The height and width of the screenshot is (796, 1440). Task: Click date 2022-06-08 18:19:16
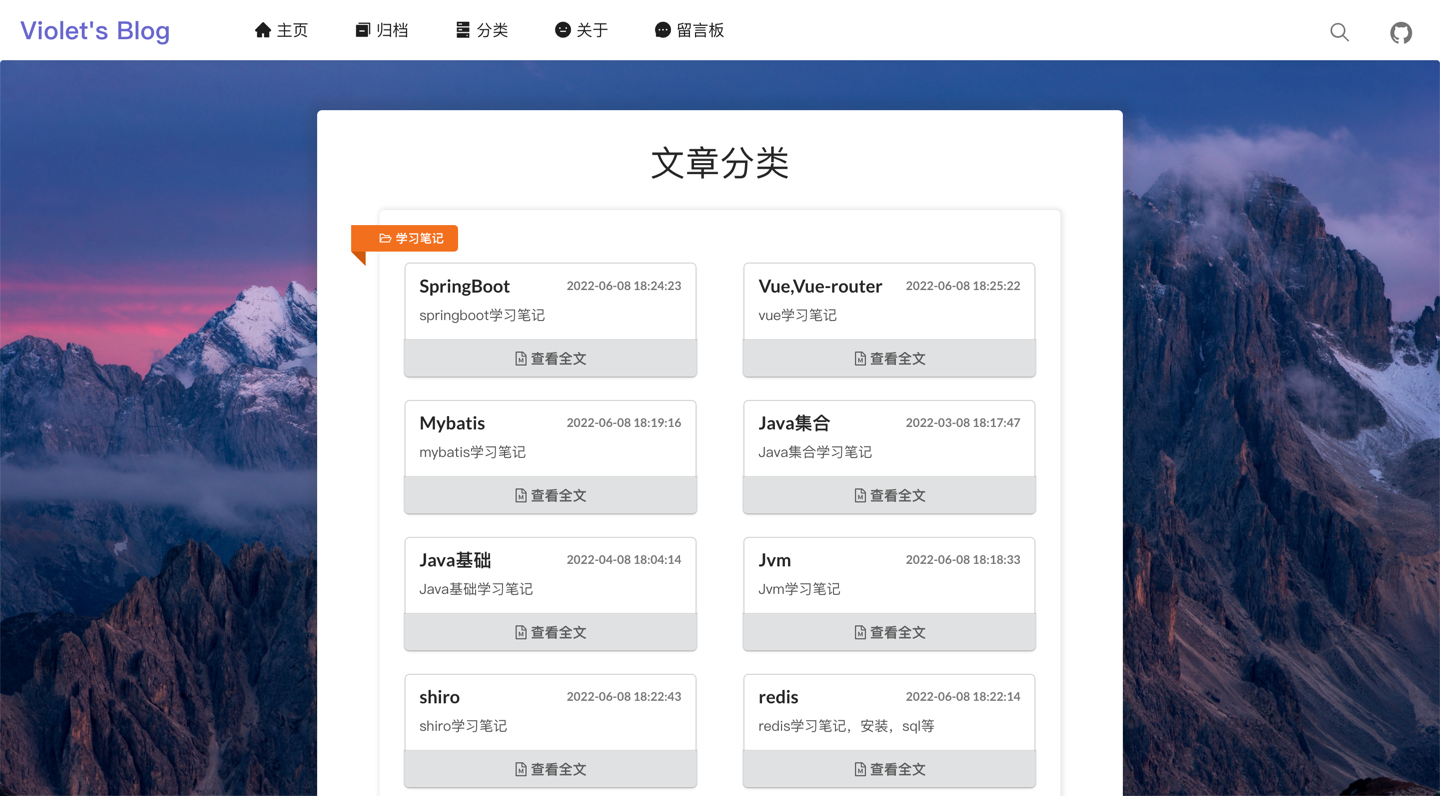624,423
